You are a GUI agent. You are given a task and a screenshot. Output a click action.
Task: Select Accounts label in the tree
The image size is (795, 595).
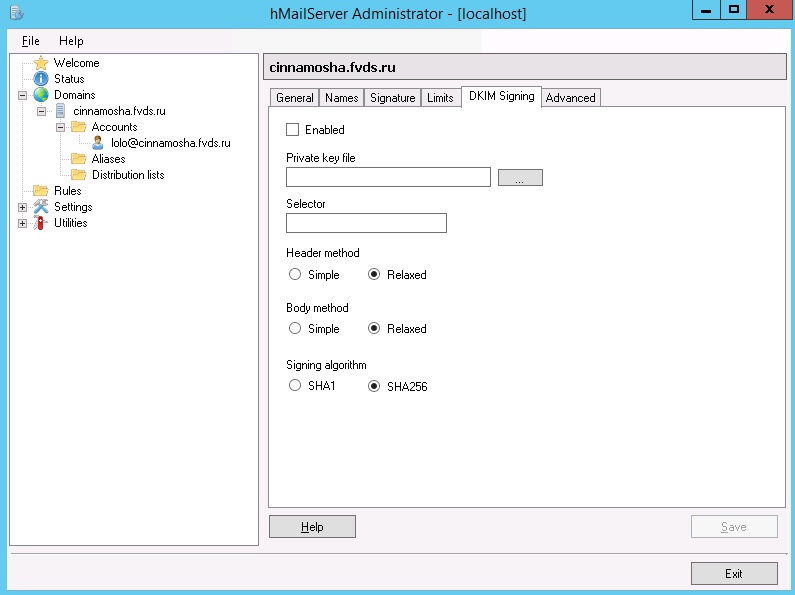point(114,127)
